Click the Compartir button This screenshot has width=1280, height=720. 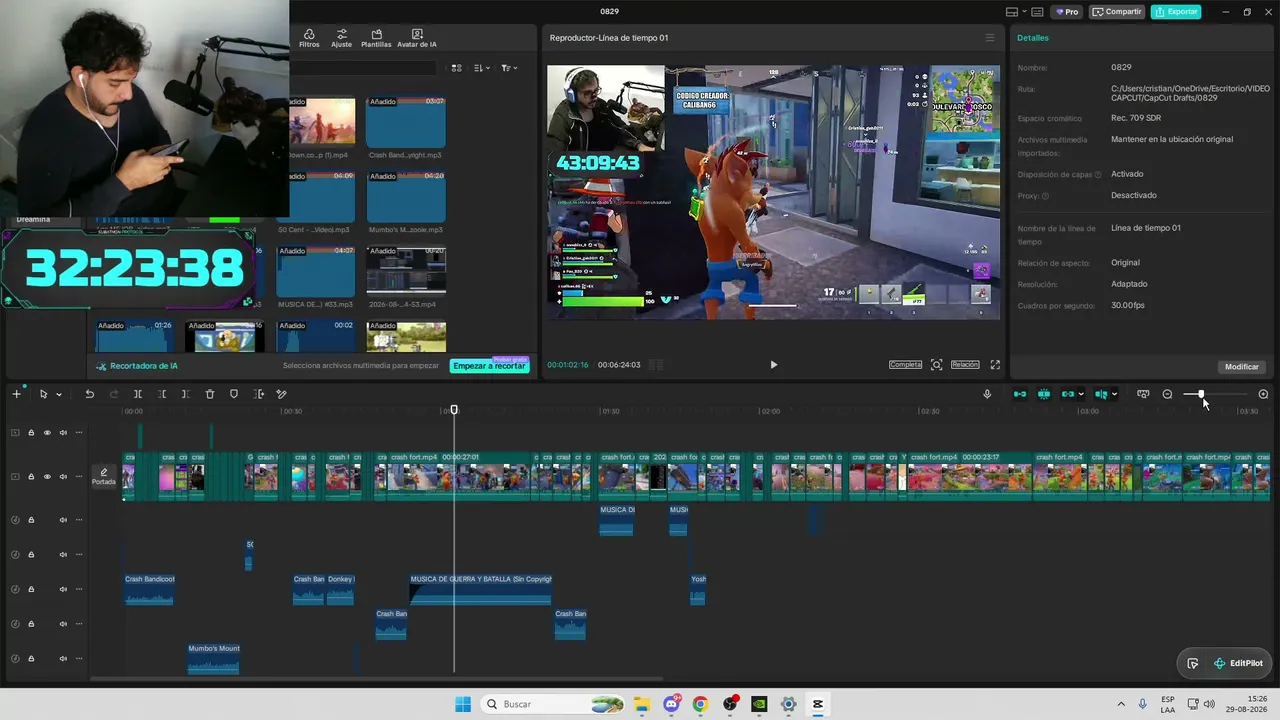pyautogui.click(x=1117, y=12)
